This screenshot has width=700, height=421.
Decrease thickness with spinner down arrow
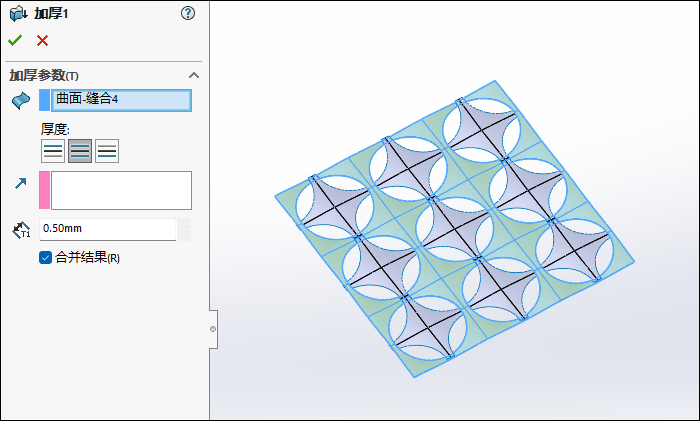click(184, 235)
